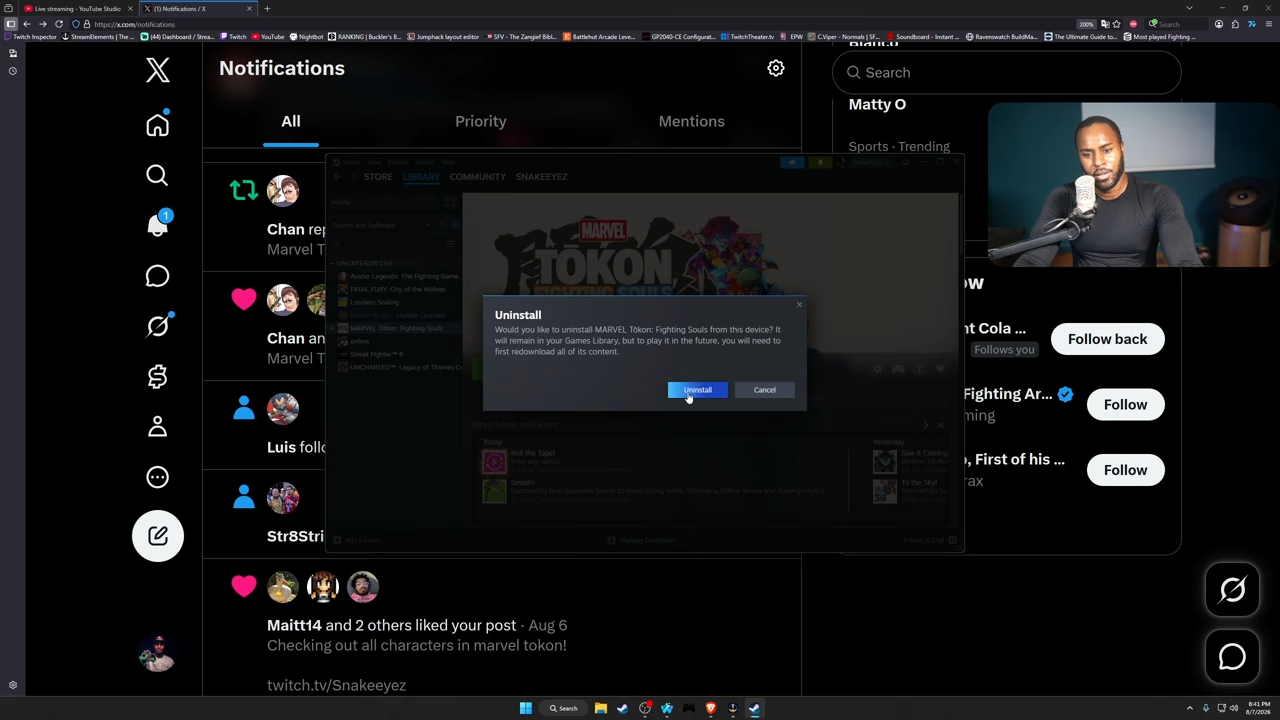Switch to the Priority notifications tab
The height and width of the screenshot is (720, 1280).
pyautogui.click(x=481, y=121)
